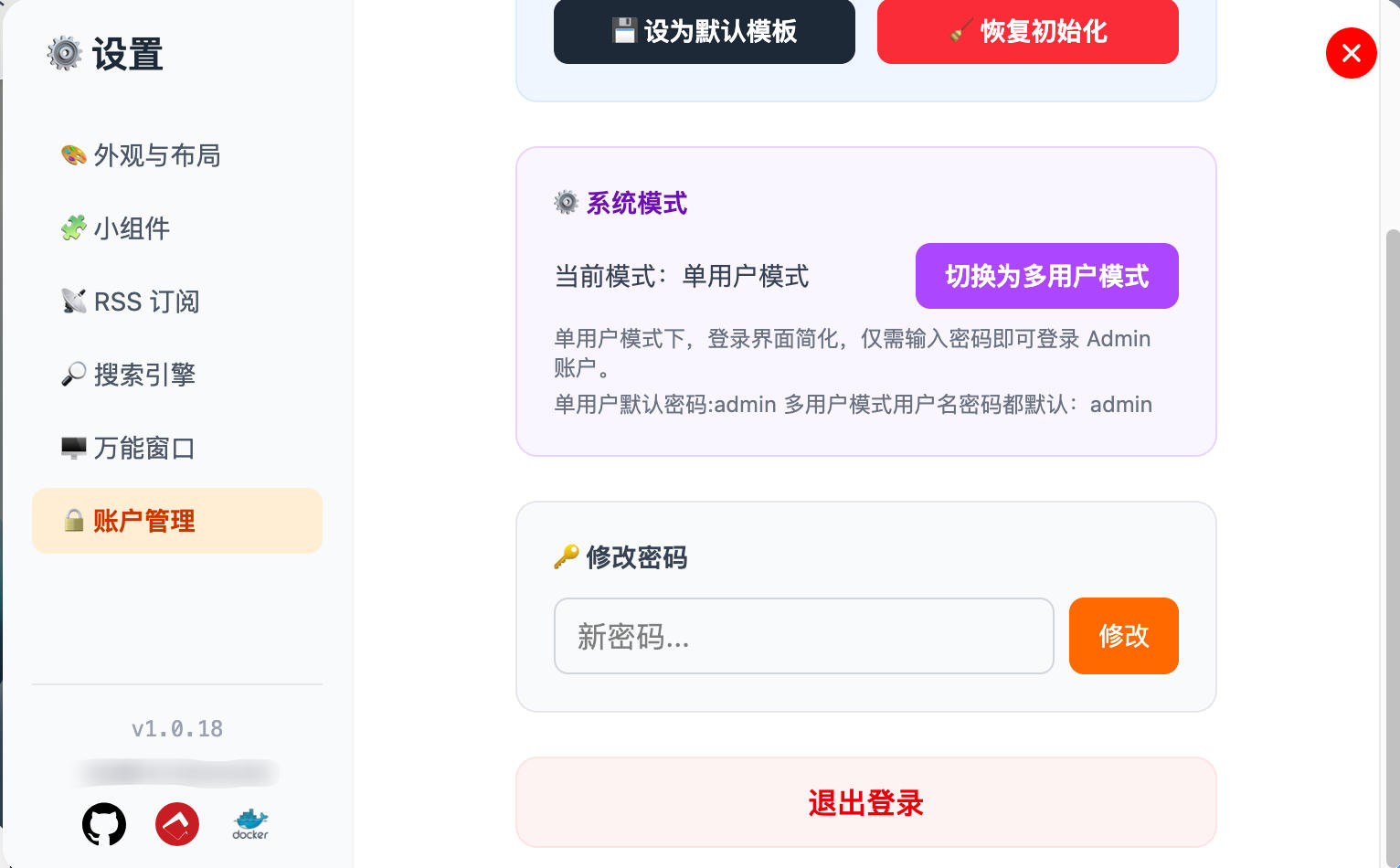1400x868 pixels.
Task: Toggle to multi-user mode with 切换为多用户模式
Action: [1046, 276]
